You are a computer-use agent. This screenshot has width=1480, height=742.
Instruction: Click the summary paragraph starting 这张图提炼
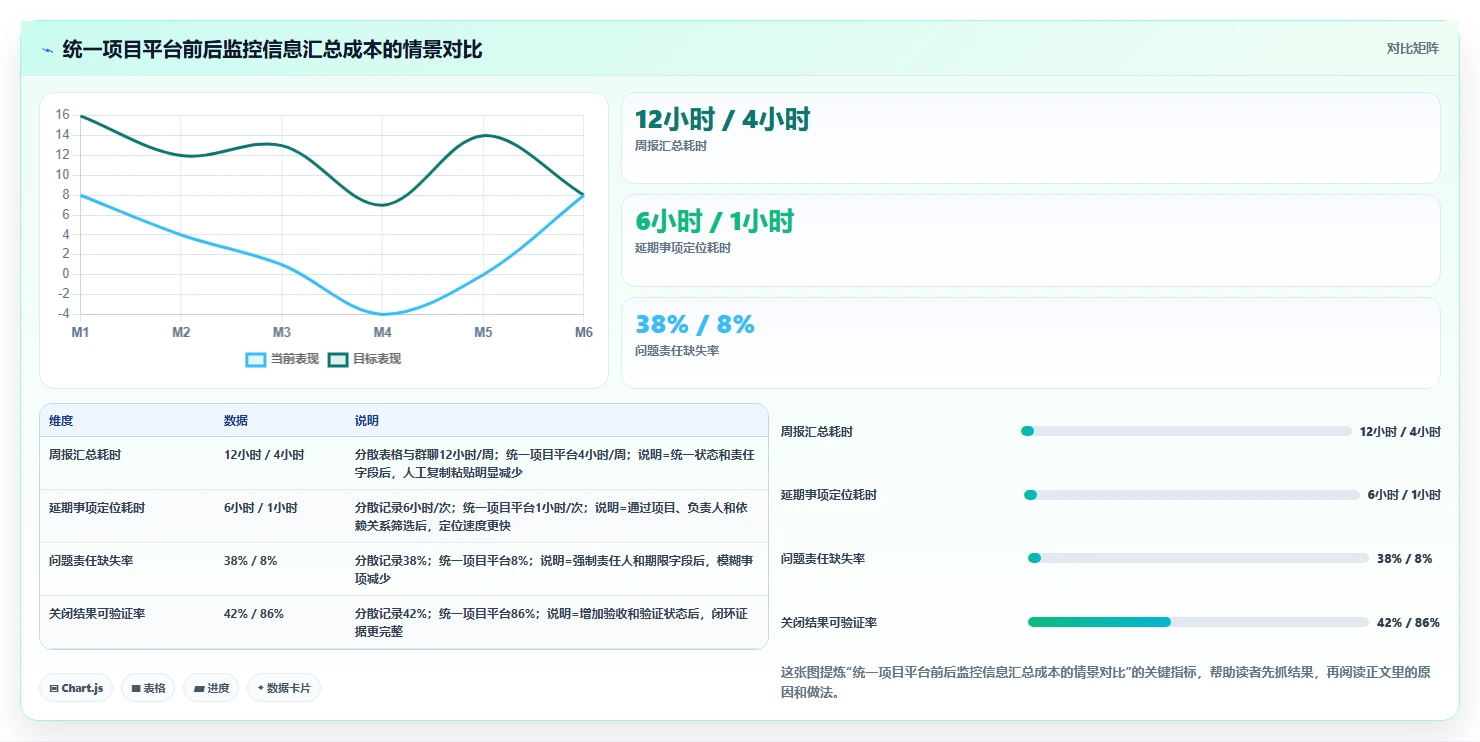(x=1105, y=682)
